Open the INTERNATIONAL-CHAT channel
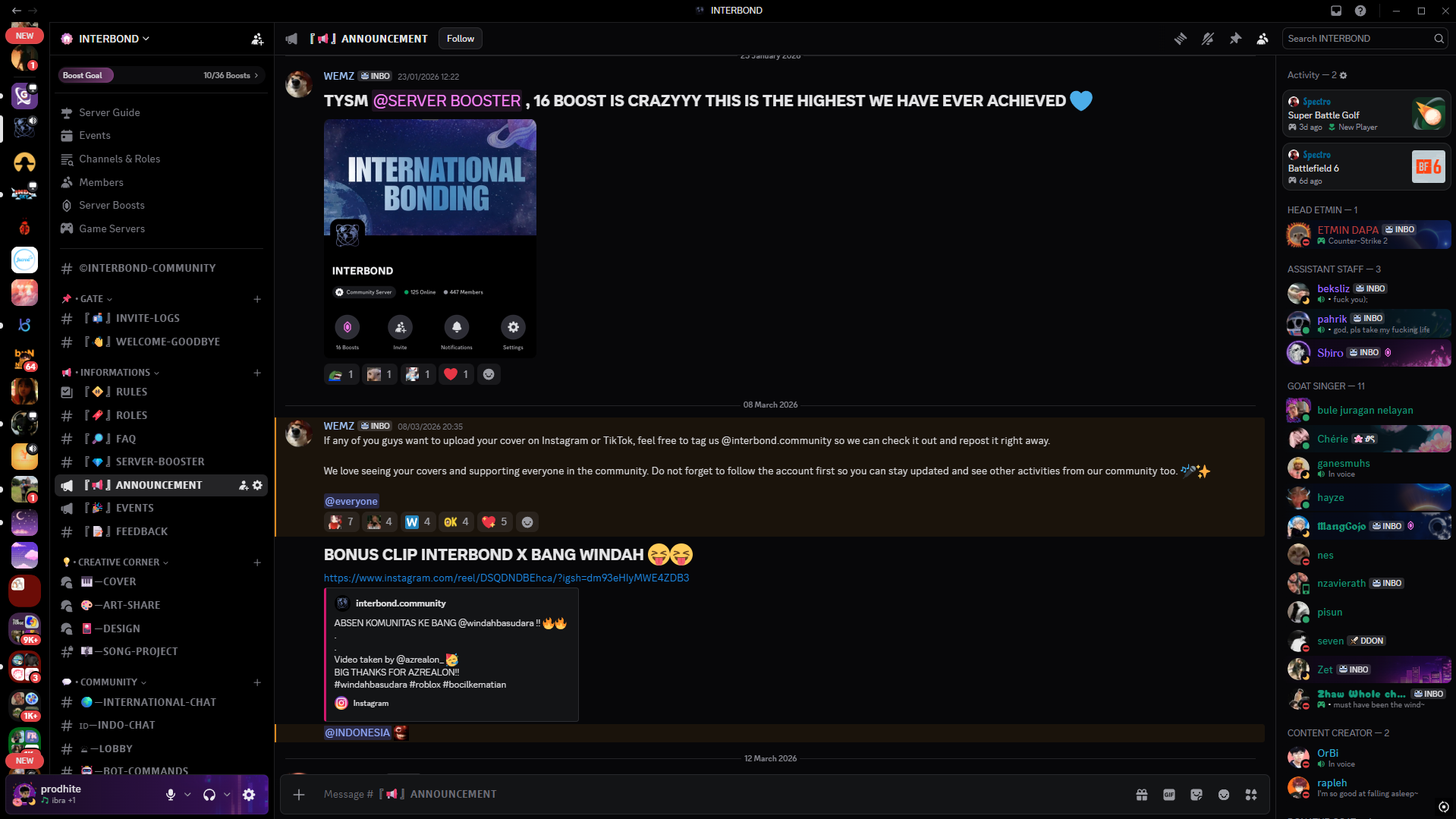Image resolution: width=1456 pixels, height=819 pixels. point(162,702)
